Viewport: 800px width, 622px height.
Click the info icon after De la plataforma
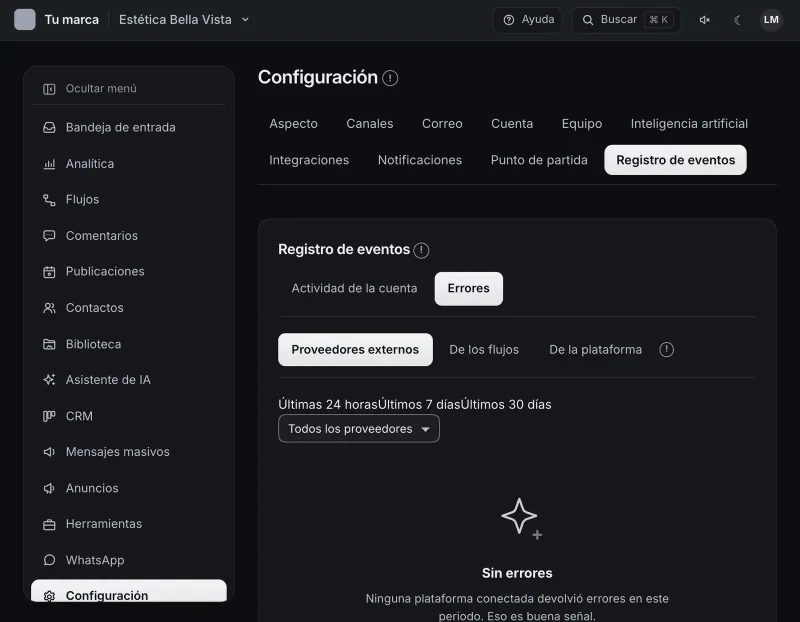tap(666, 350)
